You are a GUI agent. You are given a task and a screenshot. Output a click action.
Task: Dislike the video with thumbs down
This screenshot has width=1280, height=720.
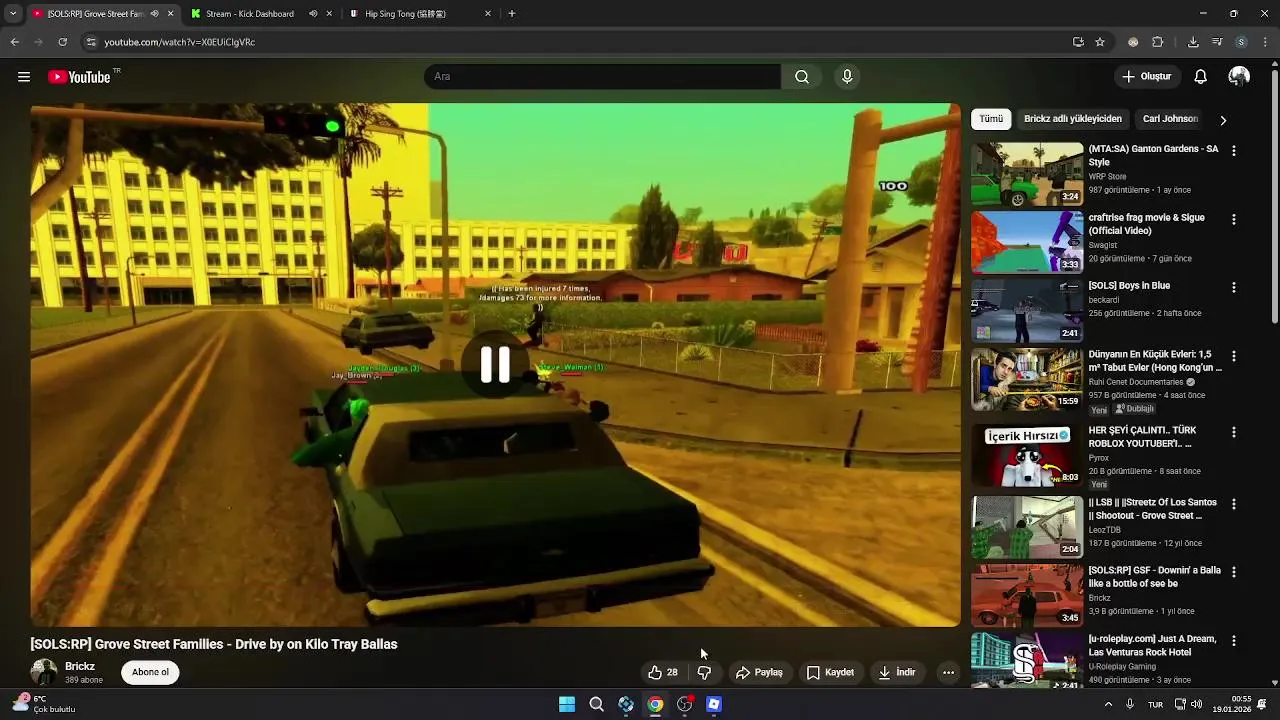click(704, 673)
